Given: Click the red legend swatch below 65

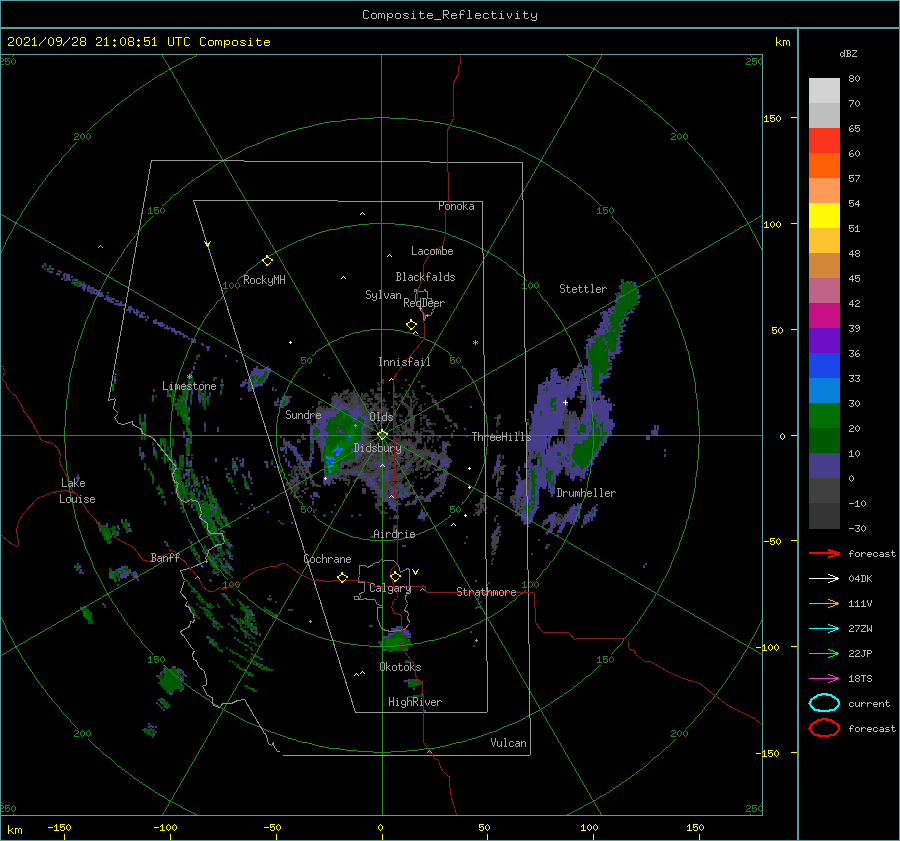Looking at the screenshot, I should pos(824,141).
